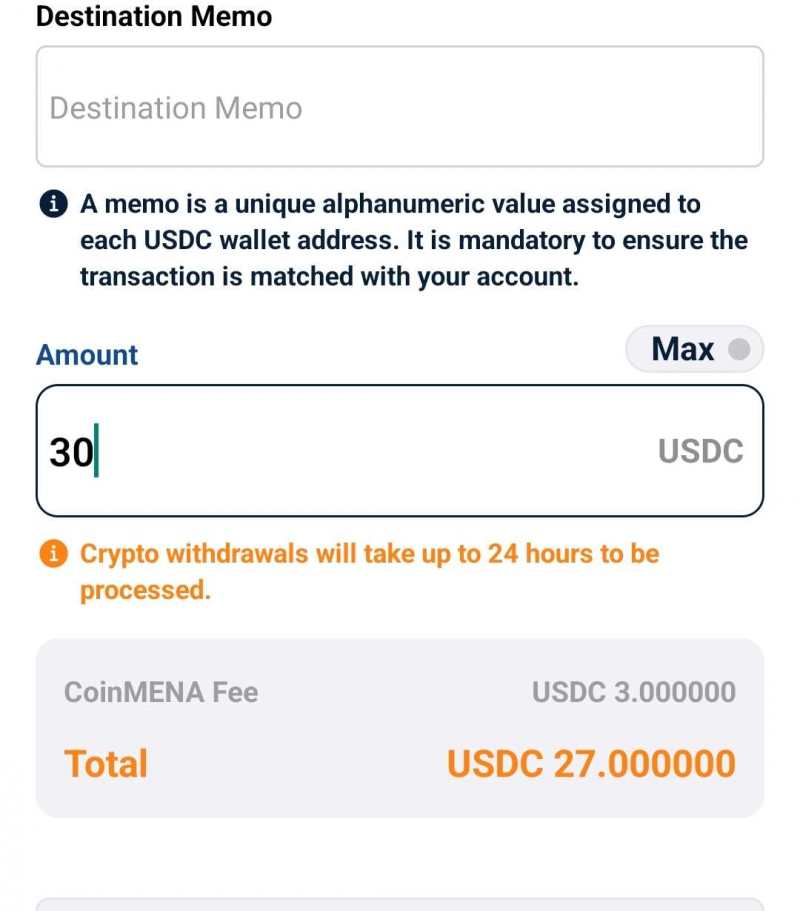Viewport: 800px width, 911px height.
Task: Click the orange "Total" label
Action: [x=106, y=764]
